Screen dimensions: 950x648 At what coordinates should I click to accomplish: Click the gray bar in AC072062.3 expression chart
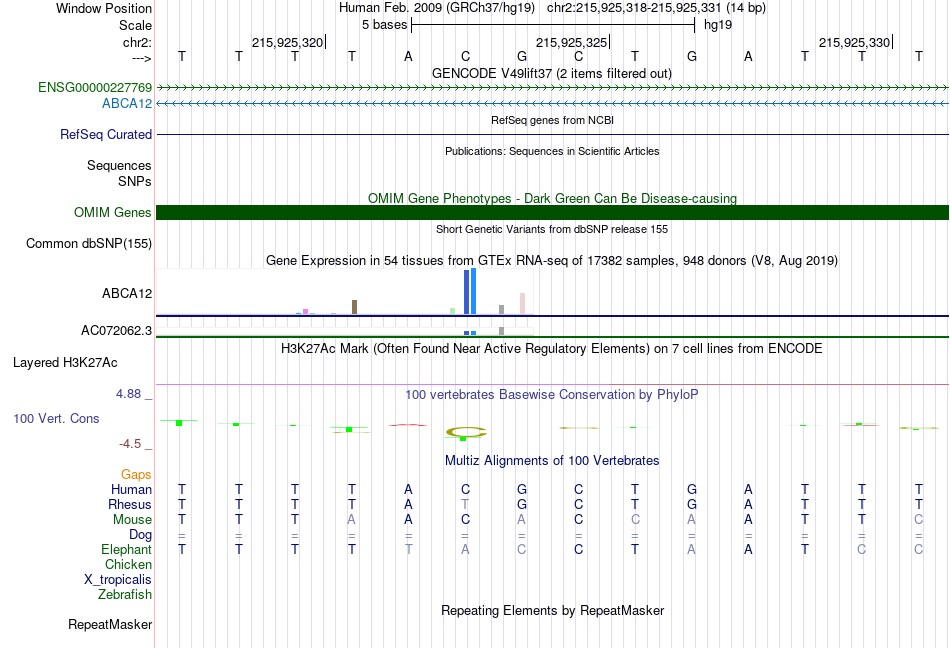(x=502, y=331)
